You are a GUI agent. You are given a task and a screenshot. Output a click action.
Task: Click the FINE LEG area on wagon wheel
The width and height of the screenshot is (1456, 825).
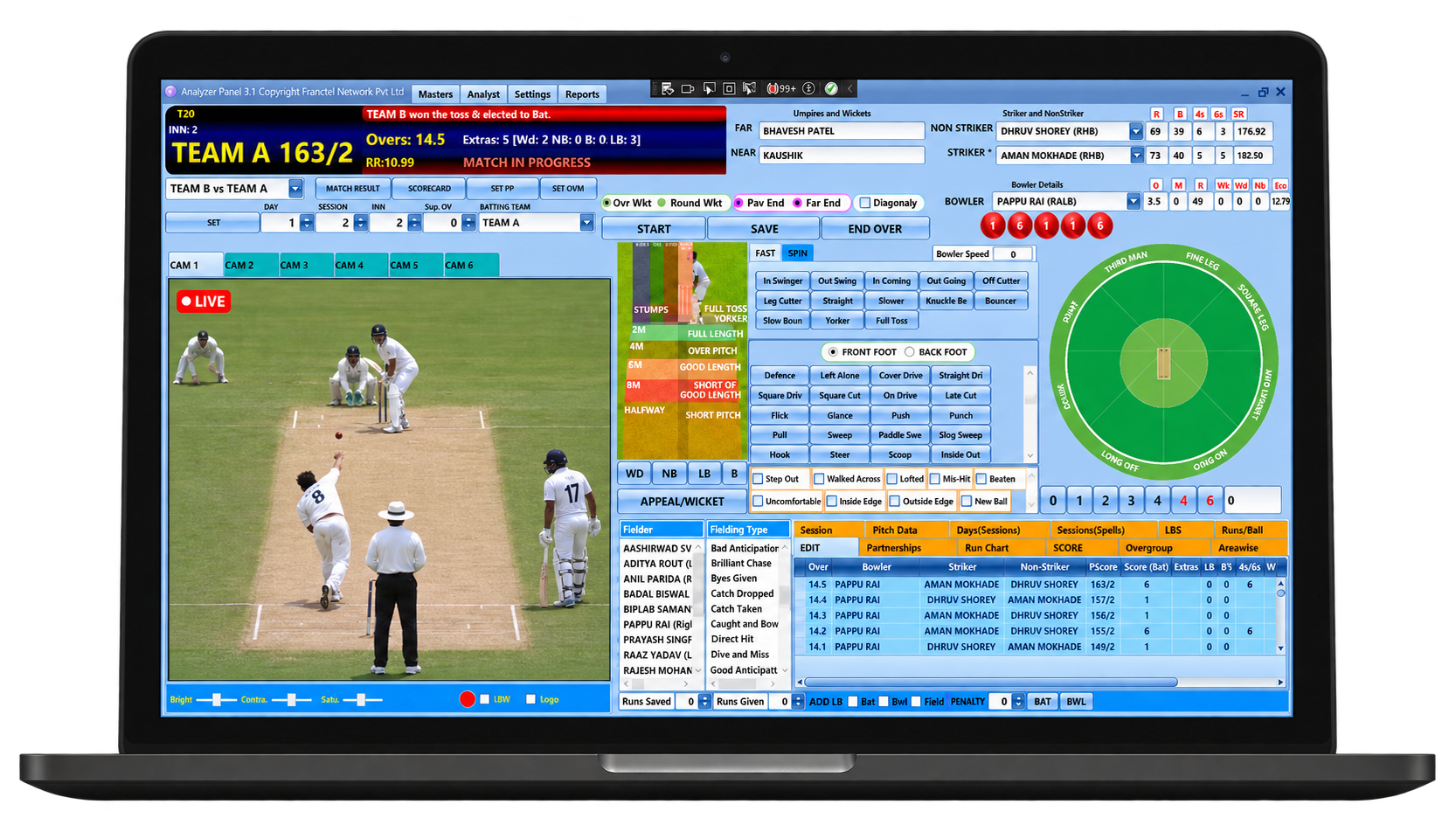(x=1202, y=260)
